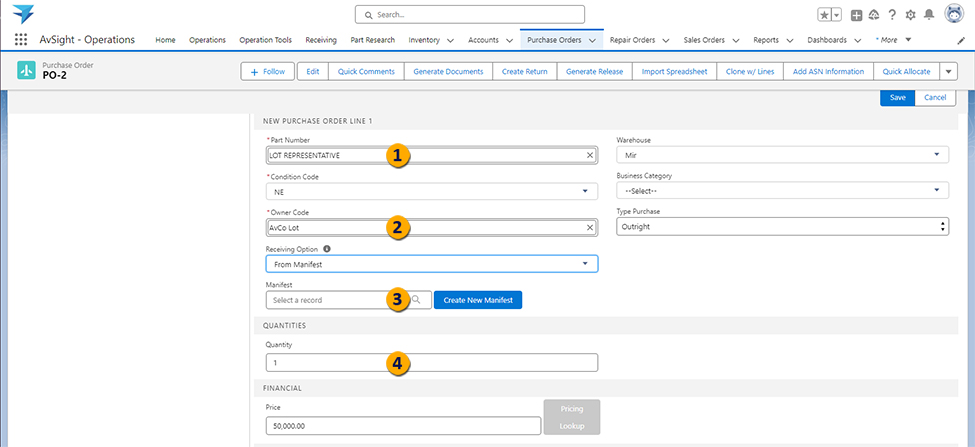This screenshot has width=975, height=447.
Task: Open the Notifications bell
Action: click(928, 15)
